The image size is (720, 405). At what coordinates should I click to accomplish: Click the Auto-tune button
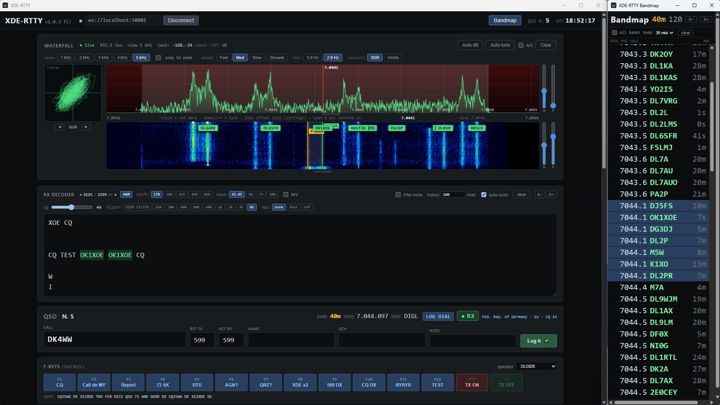(x=500, y=45)
